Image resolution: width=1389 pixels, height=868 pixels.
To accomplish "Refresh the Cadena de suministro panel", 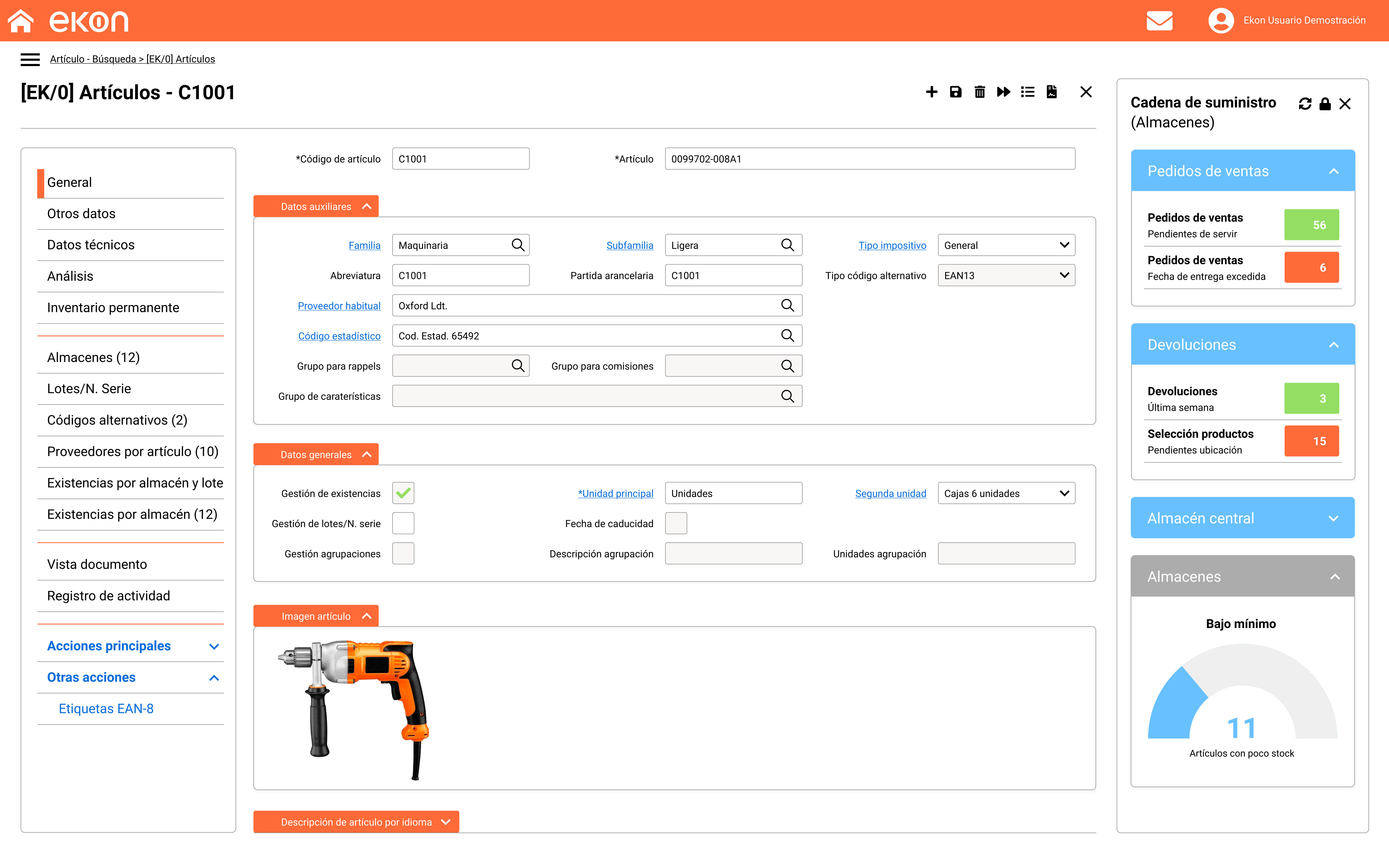I will click(1305, 104).
